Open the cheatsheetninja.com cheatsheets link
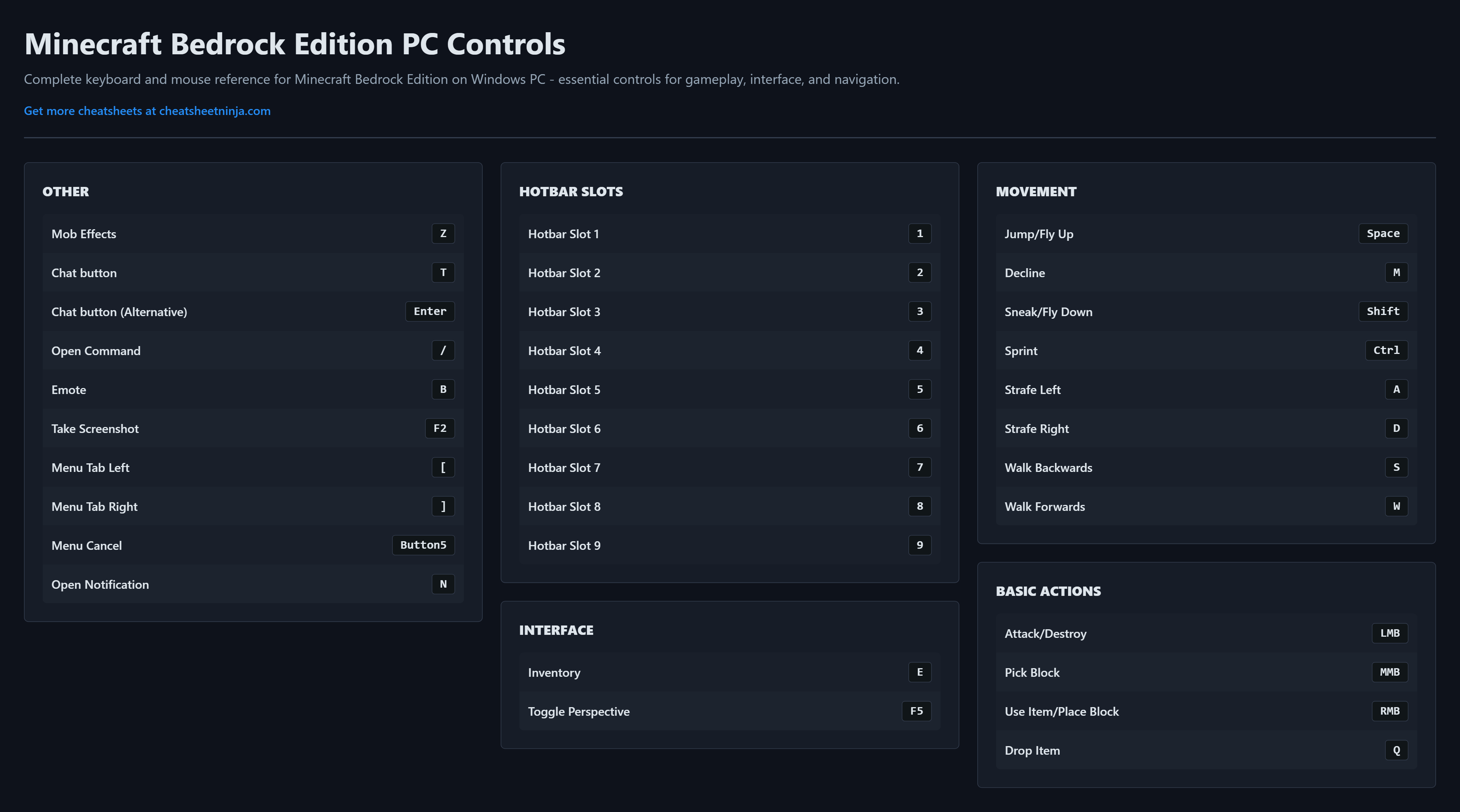The height and width of the screenshot is (812, 1460). pyautogui.click(x=147, y=111)
